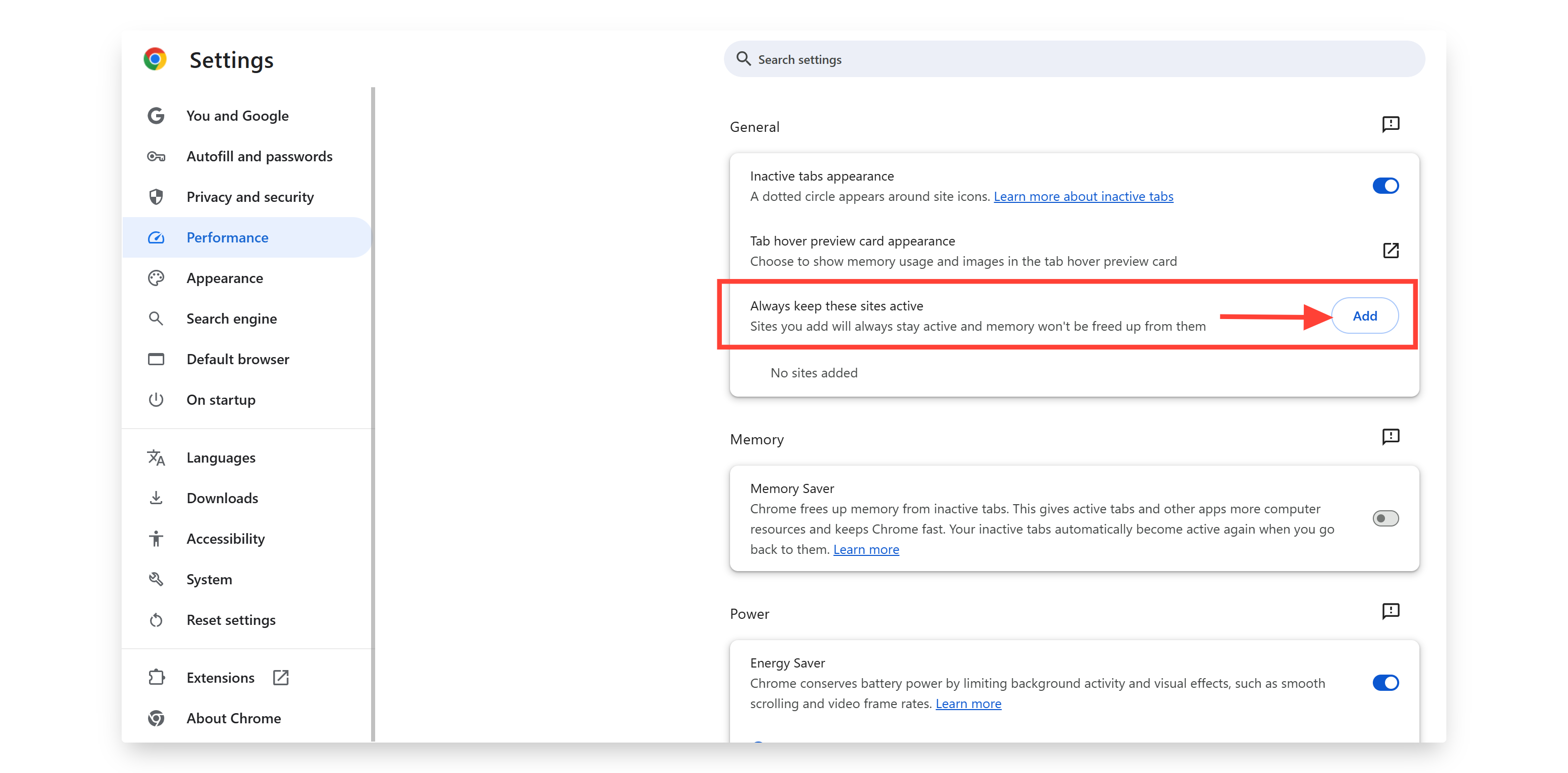Click the Search settings field

pyautogui.click(x=1074, y=59)
